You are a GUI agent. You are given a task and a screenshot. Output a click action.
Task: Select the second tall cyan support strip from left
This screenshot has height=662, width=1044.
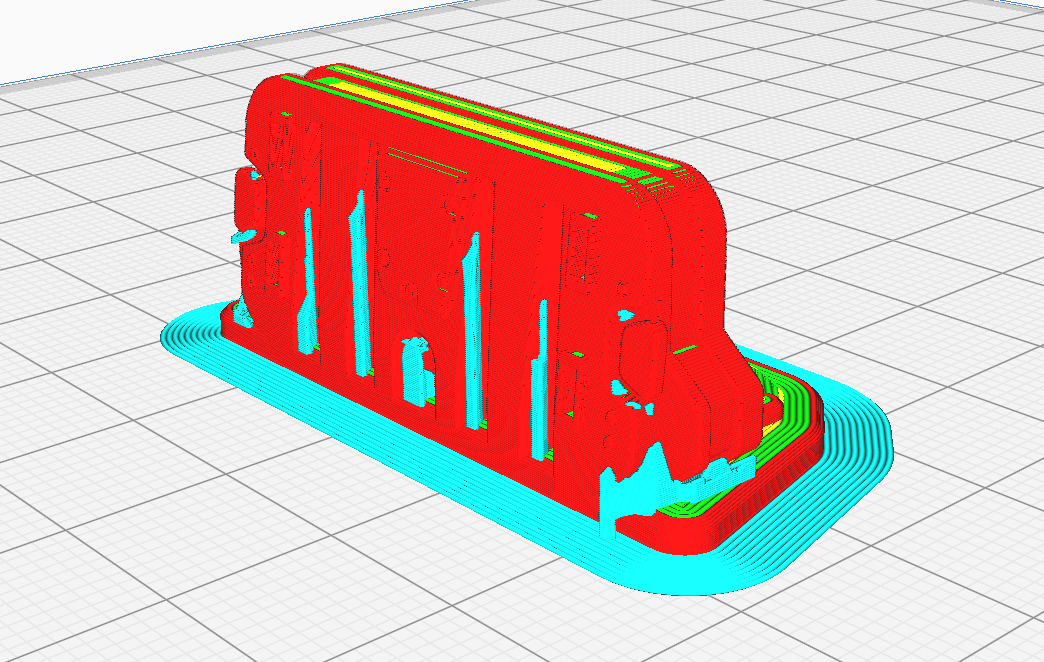coord(358,283)
